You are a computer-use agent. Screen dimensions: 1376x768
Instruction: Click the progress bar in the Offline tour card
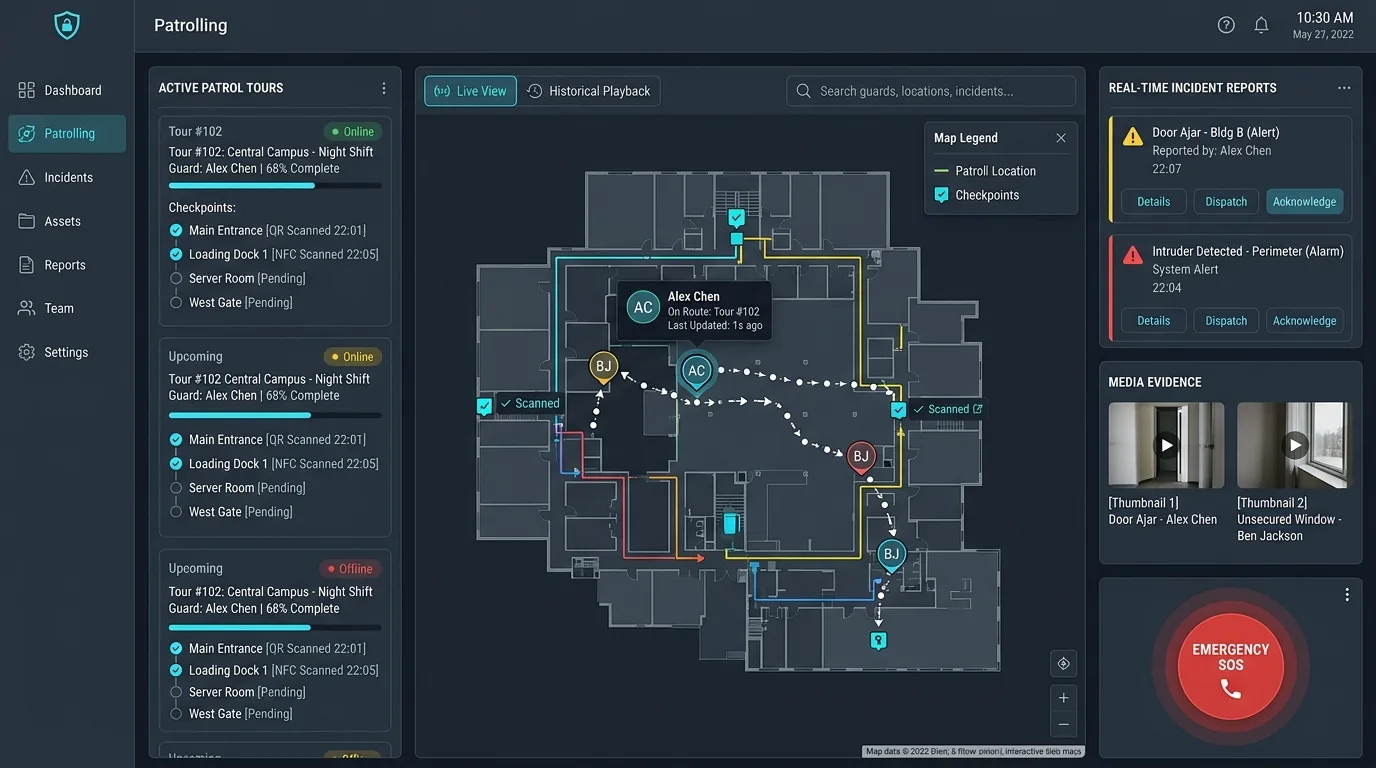[x=275, y=628]
